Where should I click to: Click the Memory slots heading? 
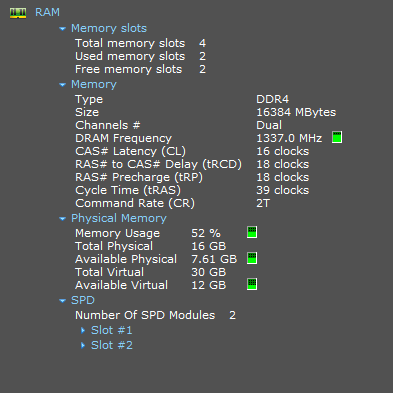pos(109,28)
